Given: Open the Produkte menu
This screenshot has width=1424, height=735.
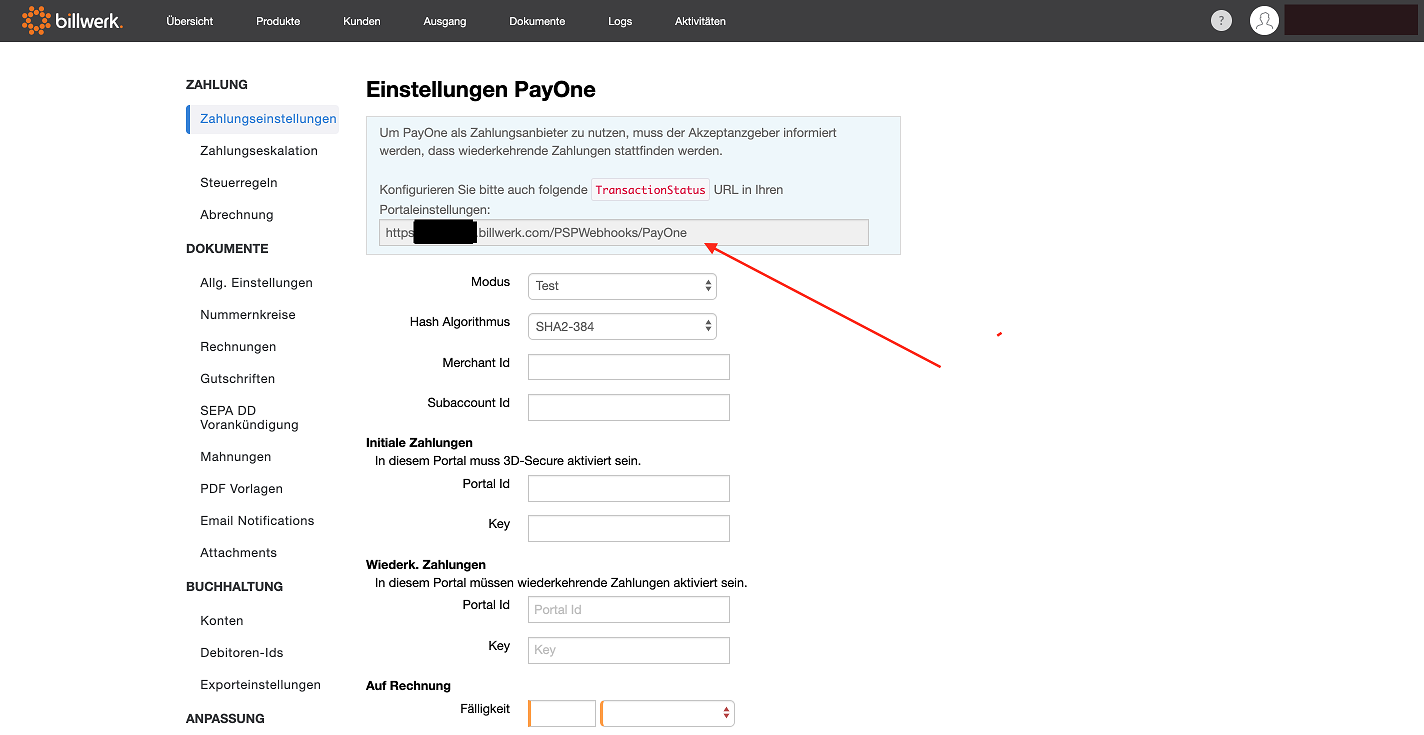Looking at the screenshot, I should [x=278, y=21].
